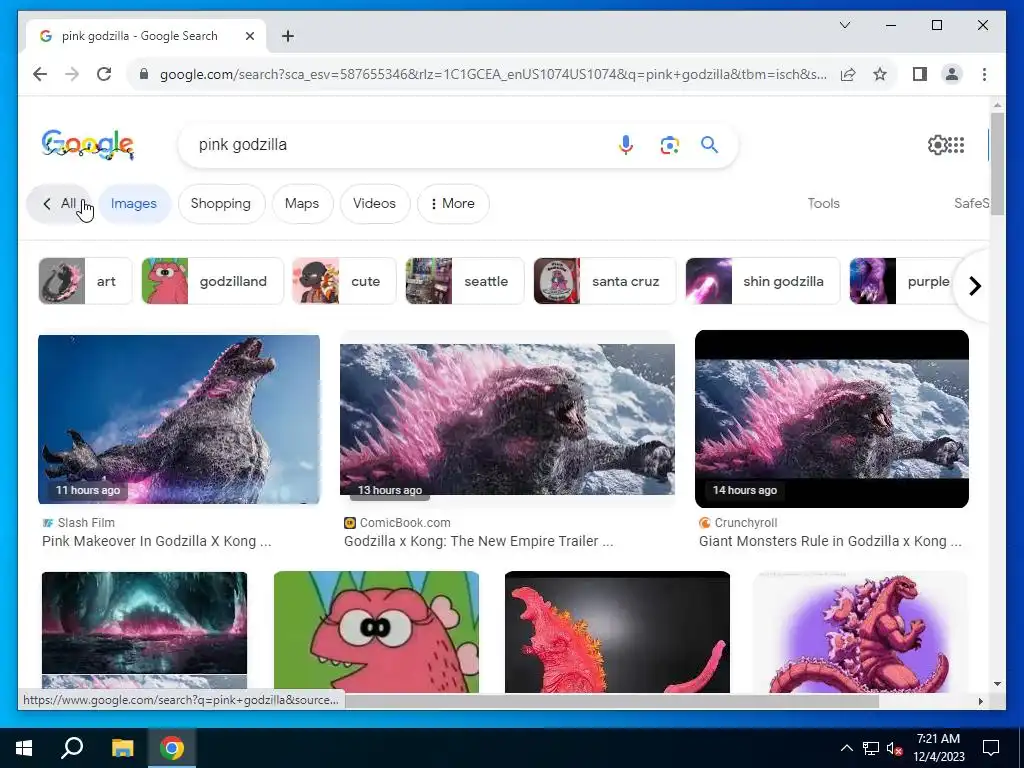Image resolution: width=1024 pixels, height=768 pixels.
Task: Open Giant Monsters Rule in Godzilla link
Action: (x=830, y=541)
